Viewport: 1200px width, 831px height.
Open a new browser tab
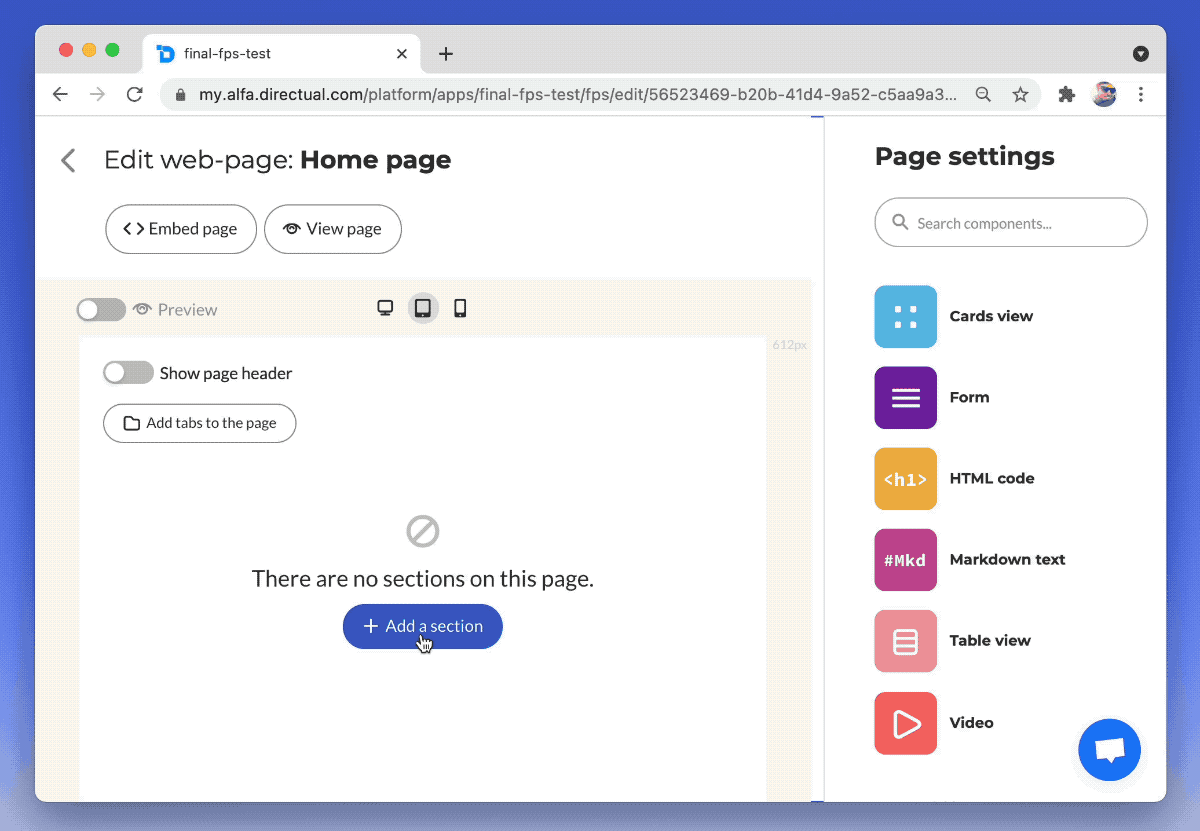click(446, 54)
